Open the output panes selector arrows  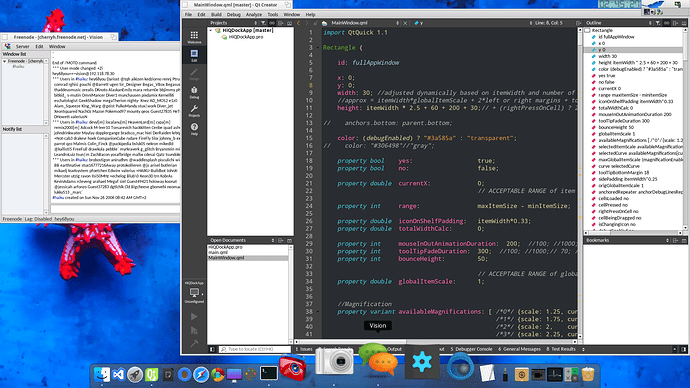[x=584, y=349]
